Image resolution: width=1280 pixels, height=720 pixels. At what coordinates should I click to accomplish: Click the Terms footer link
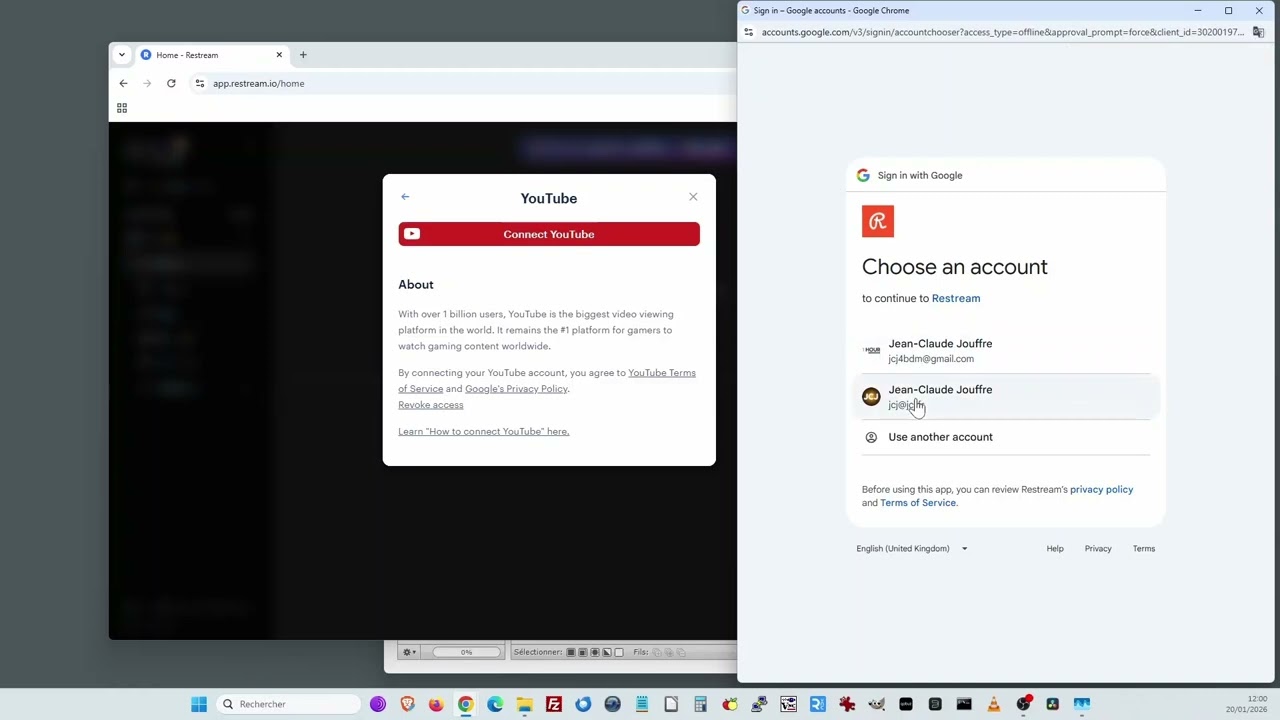(1144, 549)
